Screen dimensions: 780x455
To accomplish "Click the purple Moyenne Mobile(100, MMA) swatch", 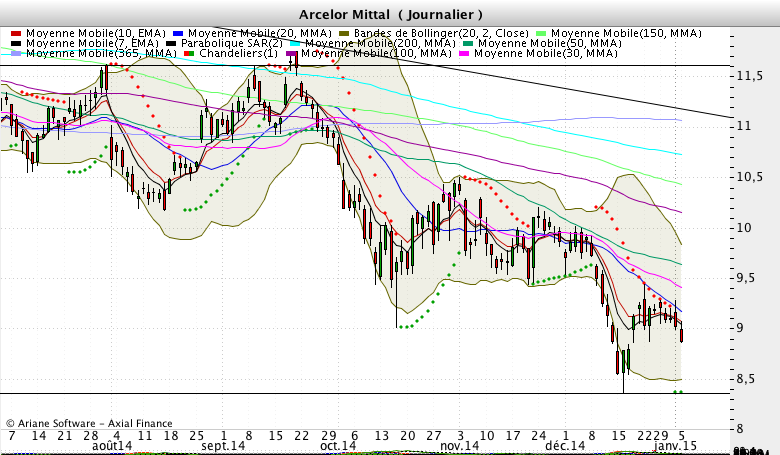I will (291, 54).
